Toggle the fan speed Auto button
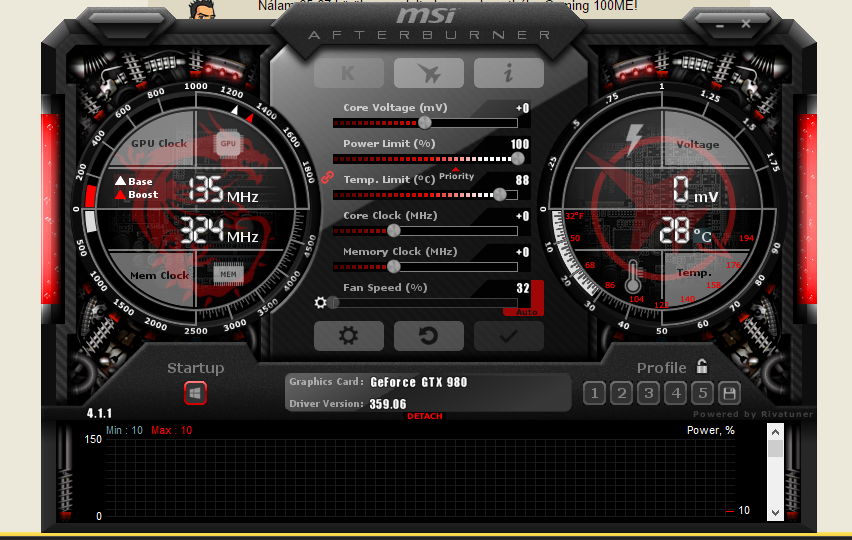The image size is (852, 540). pyautogui.click(x=527, y=312)
